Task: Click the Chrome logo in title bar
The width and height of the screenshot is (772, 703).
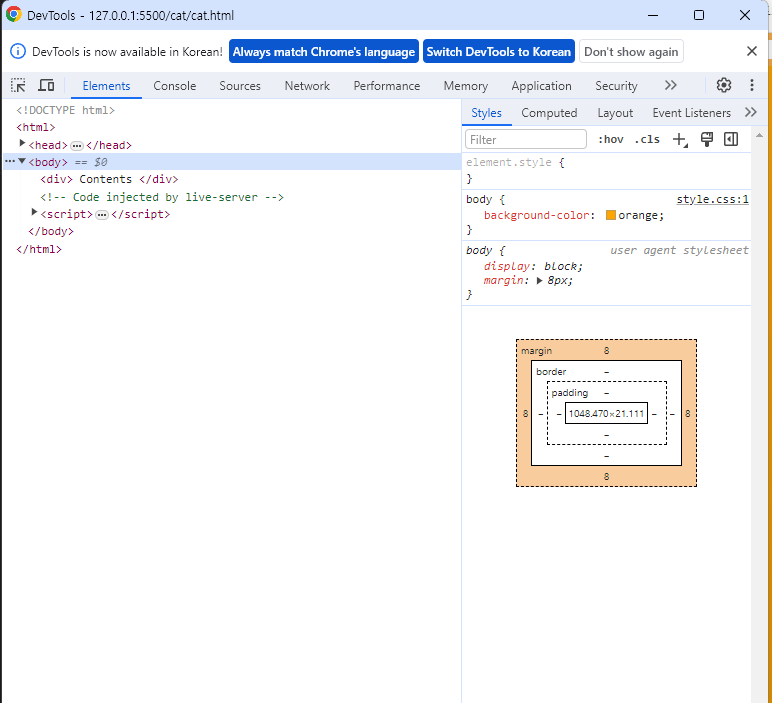Action: point(13,14)
